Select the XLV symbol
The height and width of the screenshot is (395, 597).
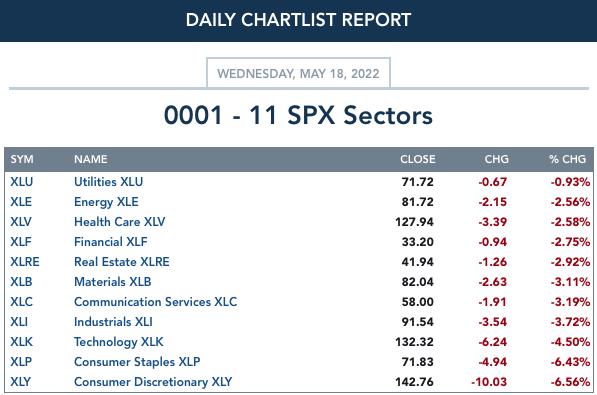[21, 222]
